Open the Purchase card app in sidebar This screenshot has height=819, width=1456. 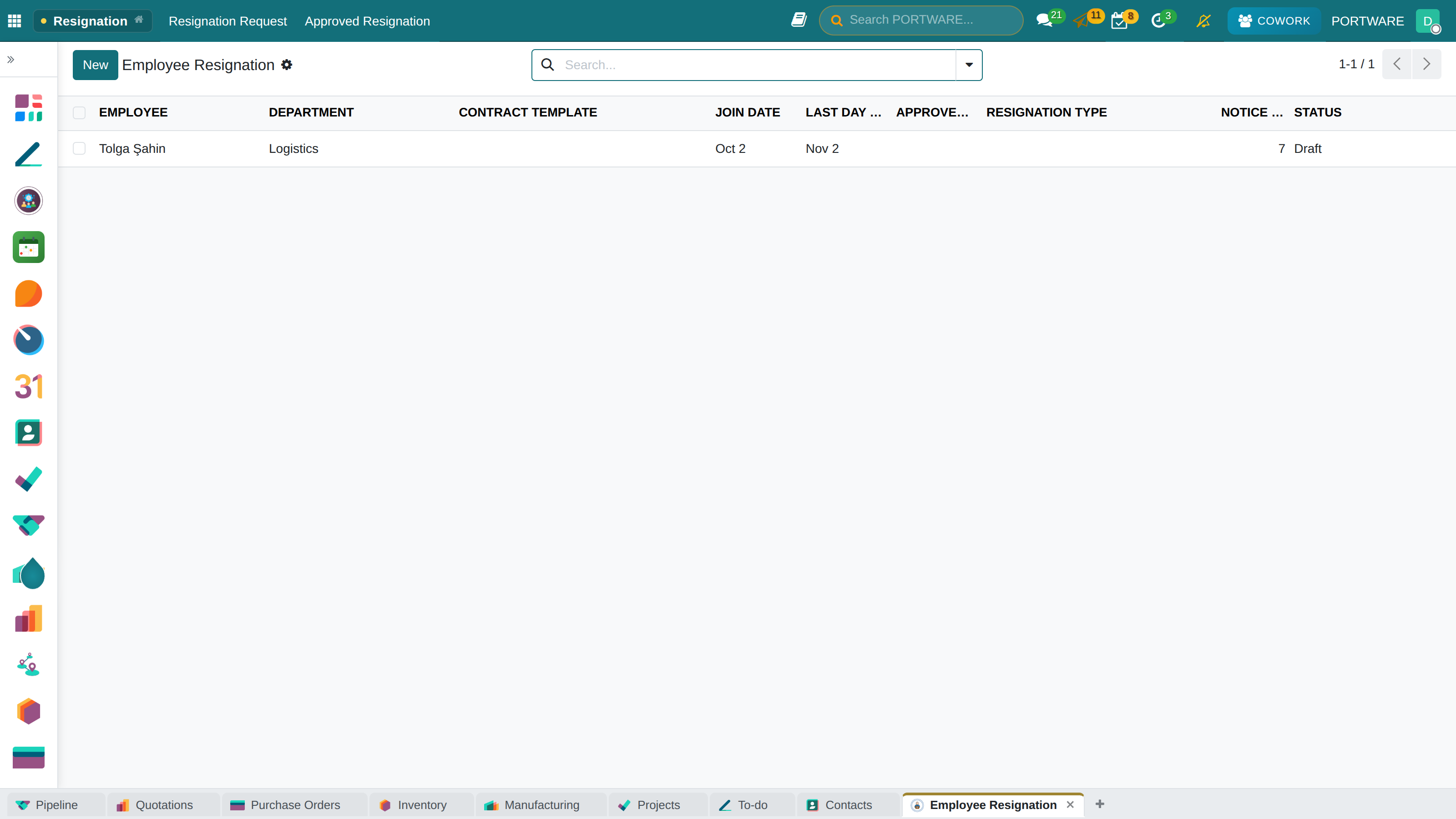[28, 758]
